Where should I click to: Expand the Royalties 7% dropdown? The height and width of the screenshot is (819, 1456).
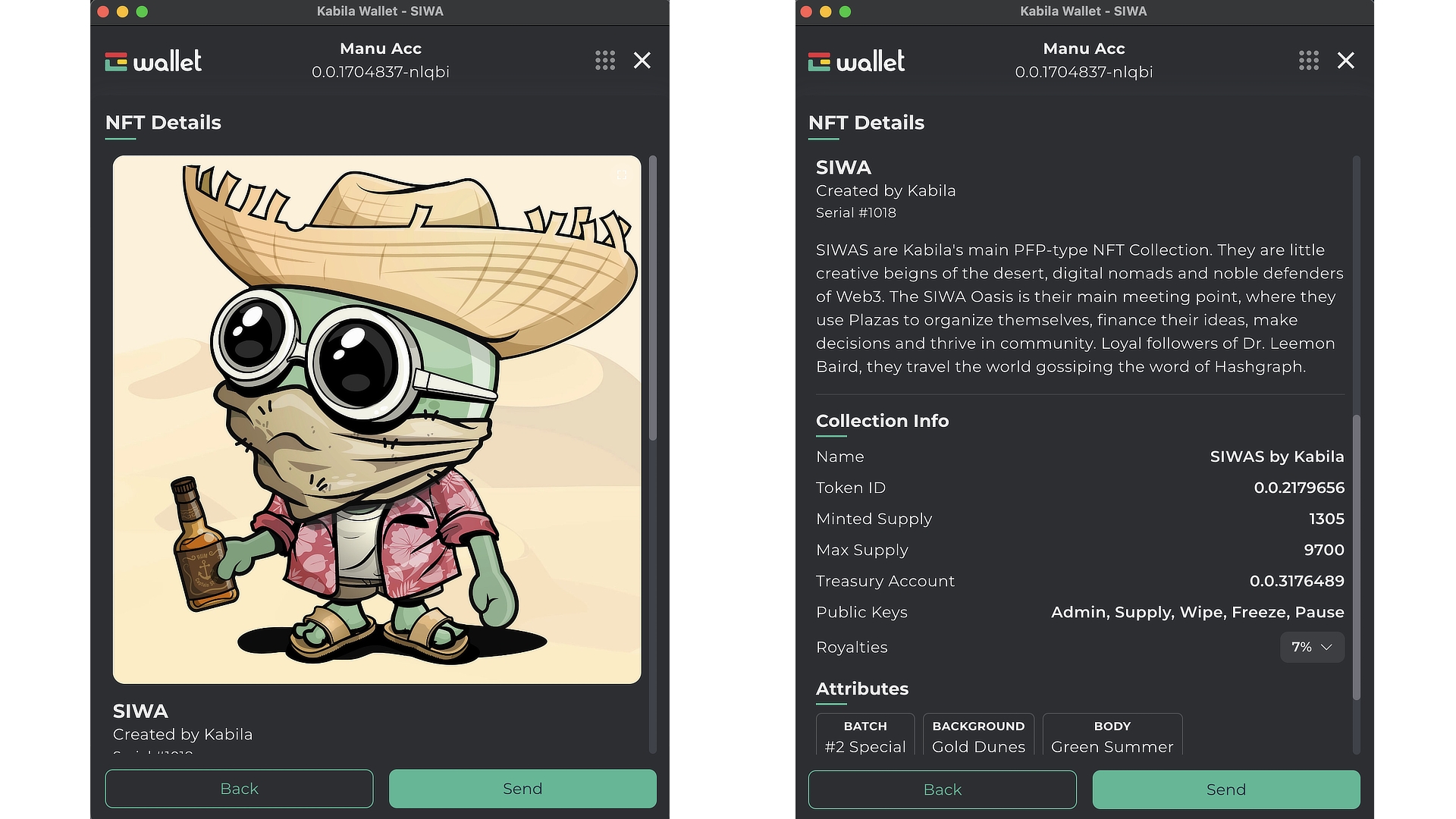[x=1311, y=647]
